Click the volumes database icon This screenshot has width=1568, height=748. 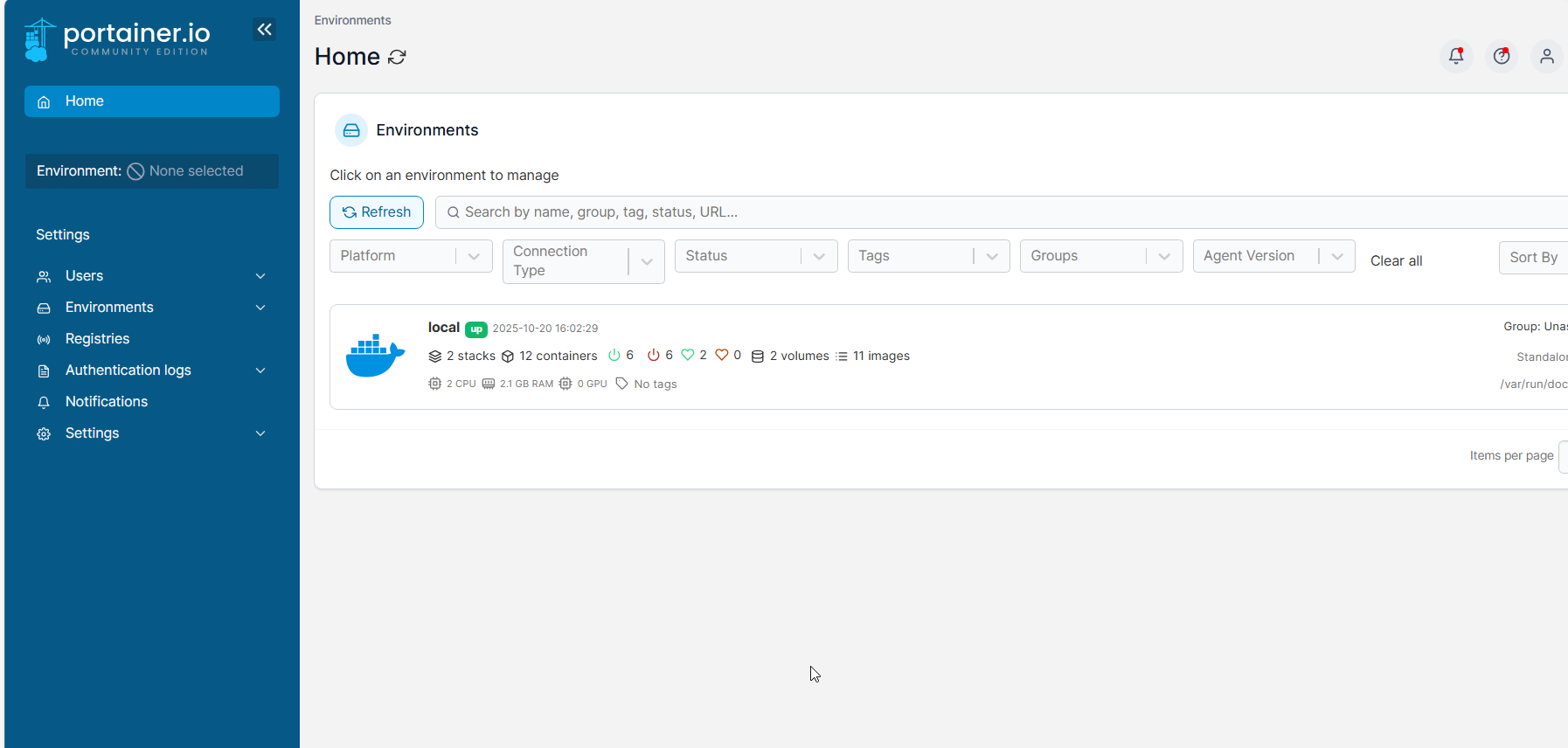click(x=758, y=357)
